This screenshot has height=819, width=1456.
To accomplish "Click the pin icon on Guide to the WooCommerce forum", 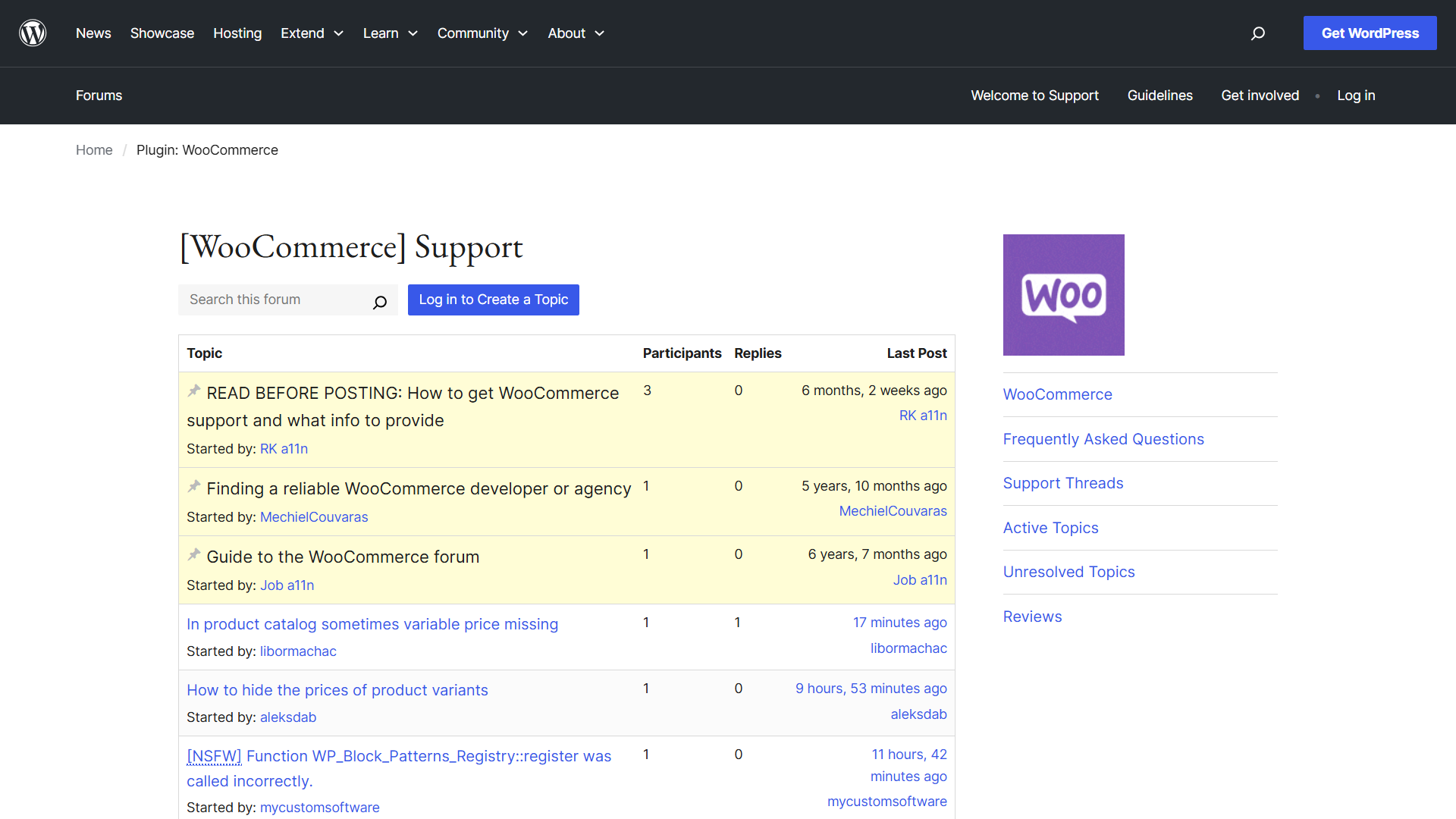I will [x=194, y=554].
